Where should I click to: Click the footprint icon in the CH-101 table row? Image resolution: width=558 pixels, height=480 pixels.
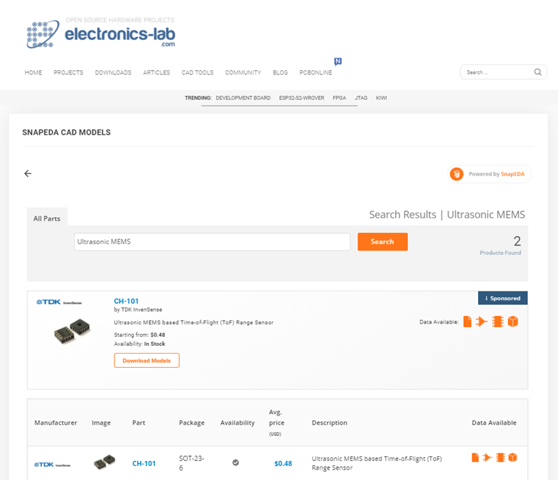500,458
